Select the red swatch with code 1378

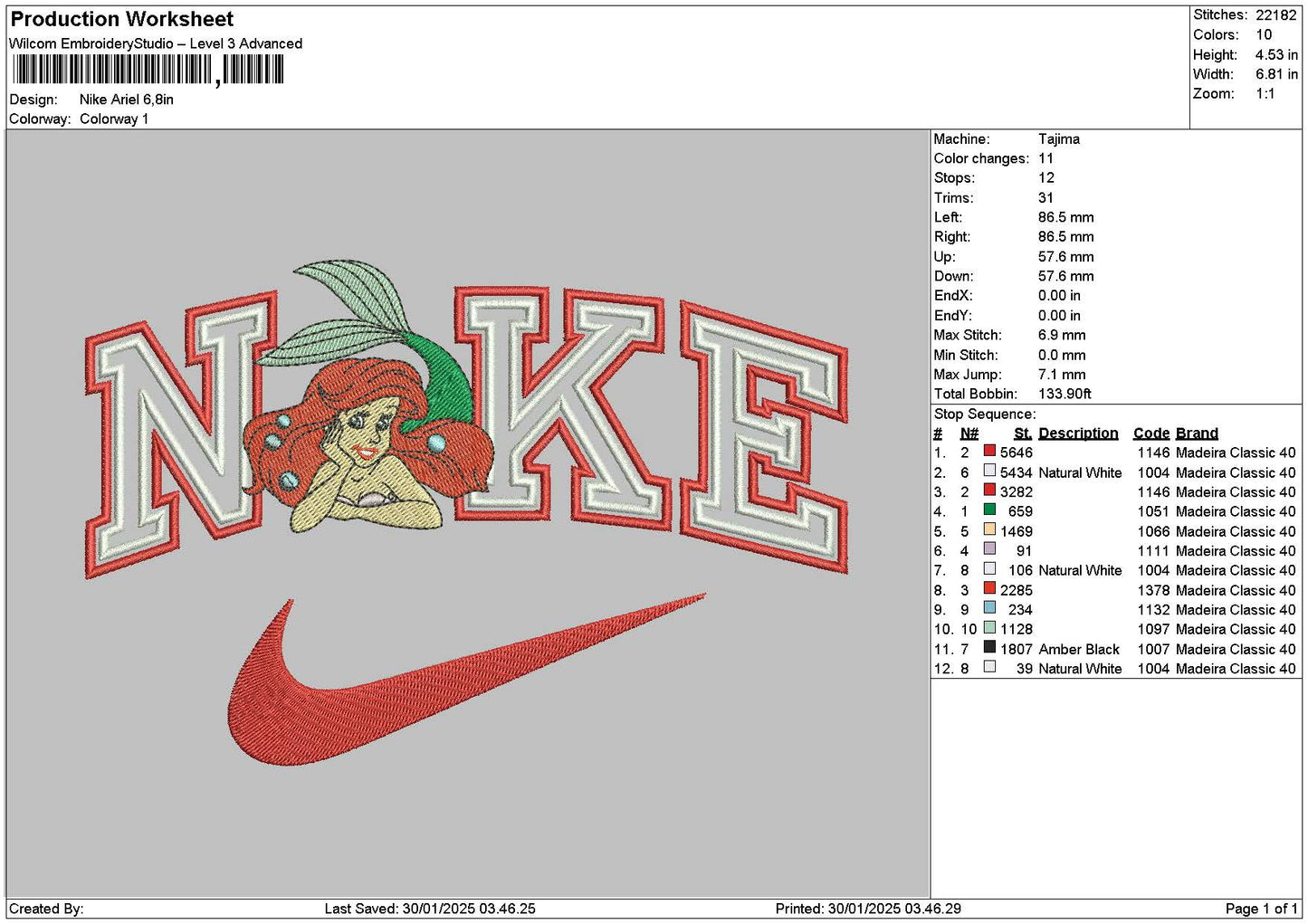[989, 589]
